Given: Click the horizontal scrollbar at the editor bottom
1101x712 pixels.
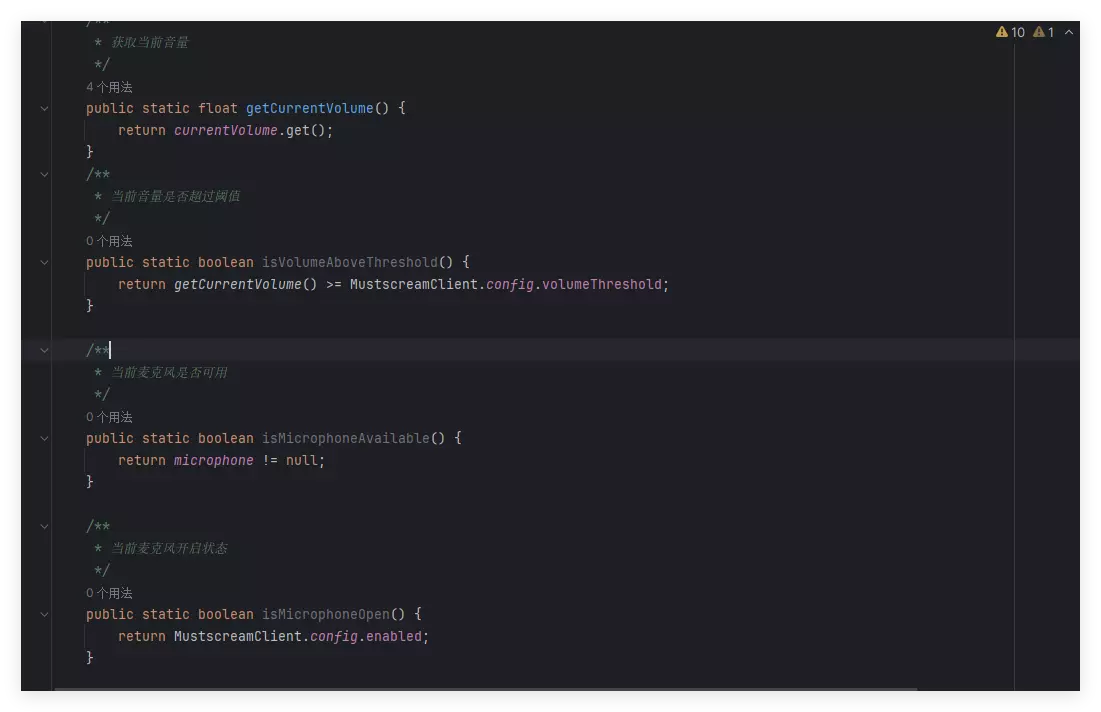Looking at the screenshot, I should click(486, 689).
